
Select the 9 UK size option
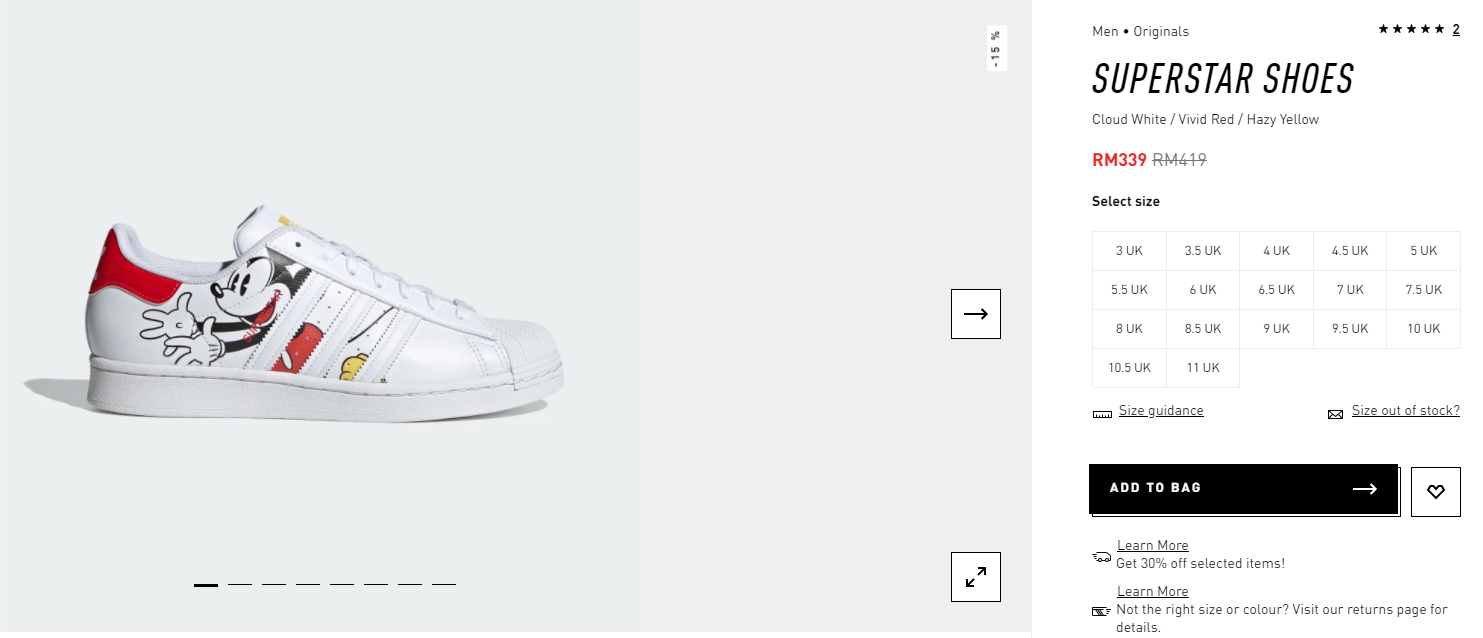click(1276, 329)
